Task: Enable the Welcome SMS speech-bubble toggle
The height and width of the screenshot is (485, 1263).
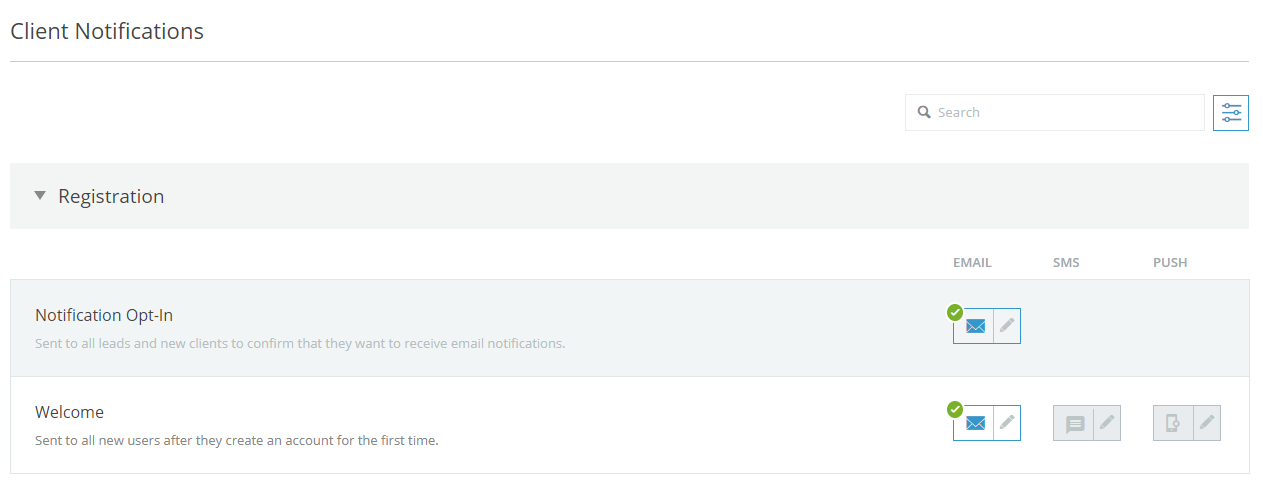Action: 1074,423
